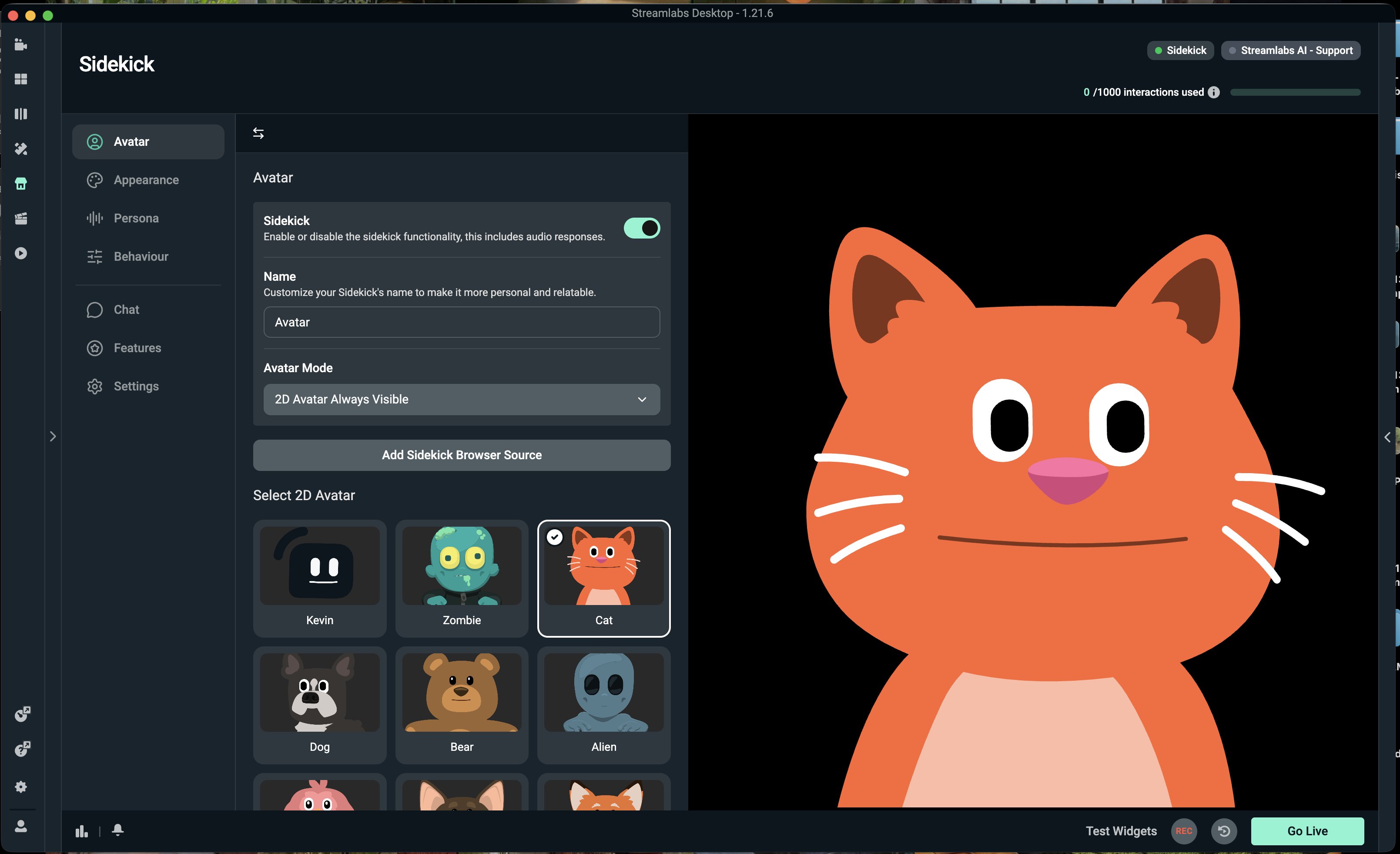The height and width of the screenshot is (854, 1400).
Task: Select the Dog avatar
Action: [x=319, y=705]
